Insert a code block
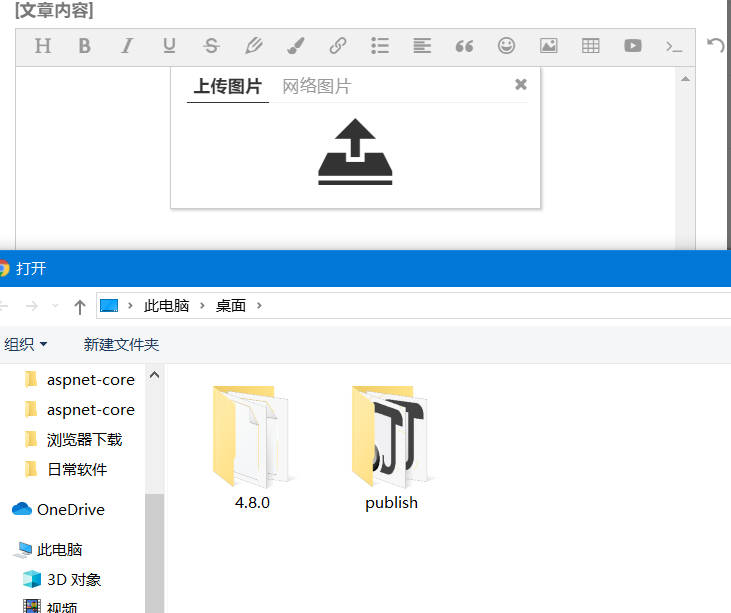Image resolution: width=731 pixels, height=613 pixels. click(x=674, y=47)
